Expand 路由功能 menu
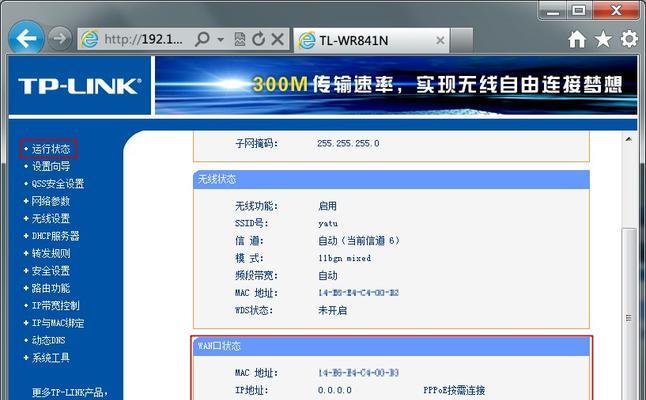 [x=51, y=288]
